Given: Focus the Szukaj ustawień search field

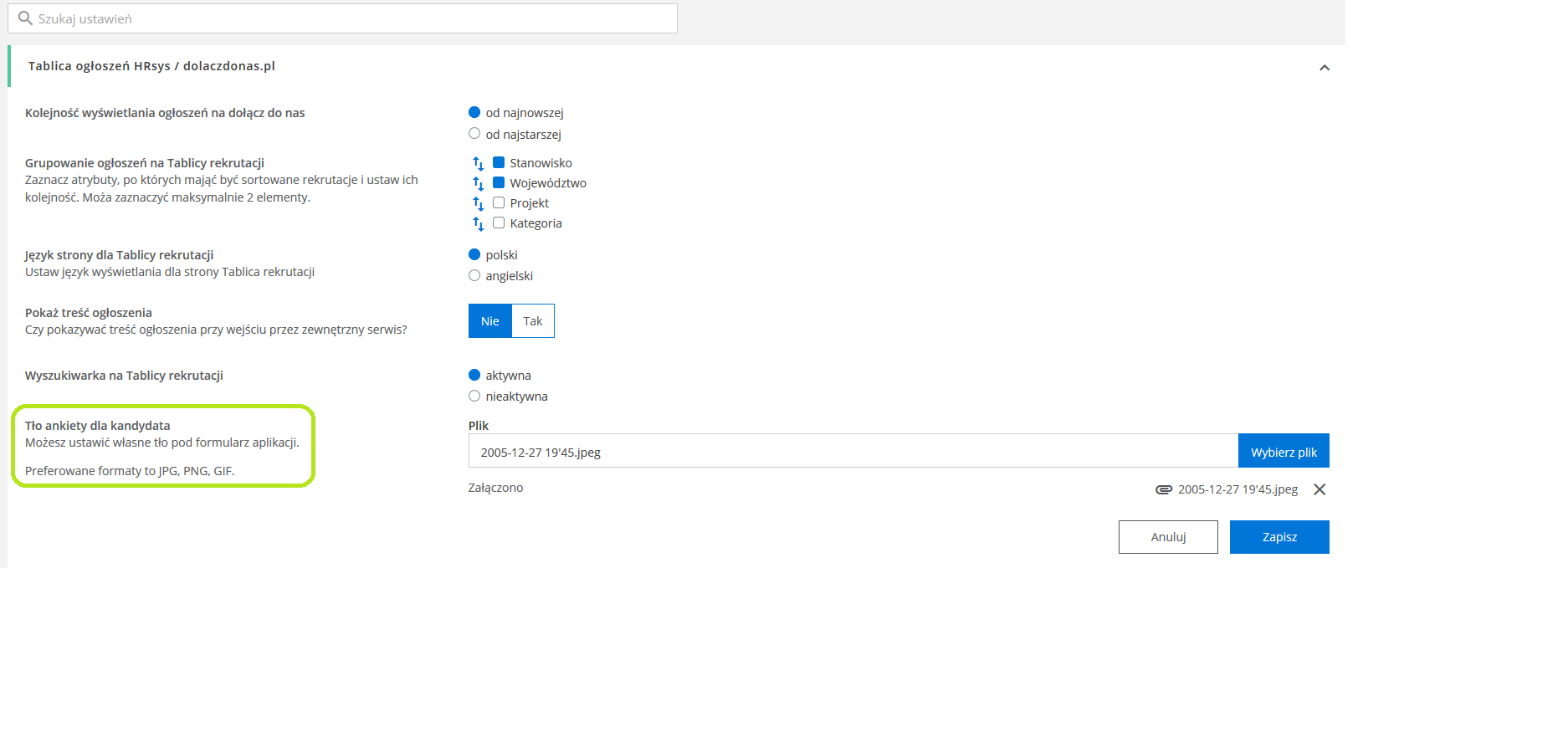Looking at the screenshot, I should click(x=342, y=18).
